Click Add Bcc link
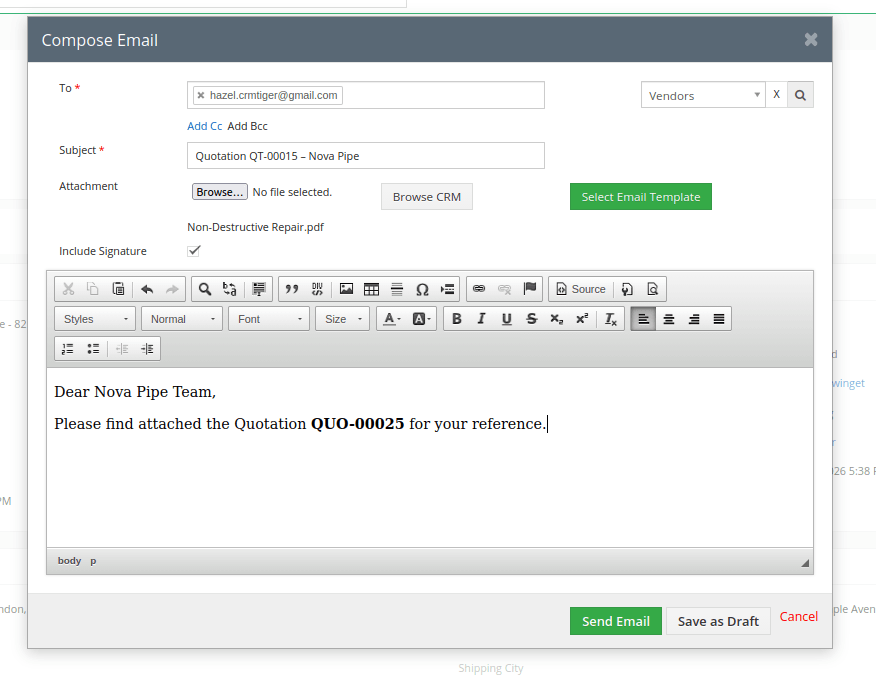The width and height of the screenshot is (876, 681). pyautogui.click(x=247, y=126)
